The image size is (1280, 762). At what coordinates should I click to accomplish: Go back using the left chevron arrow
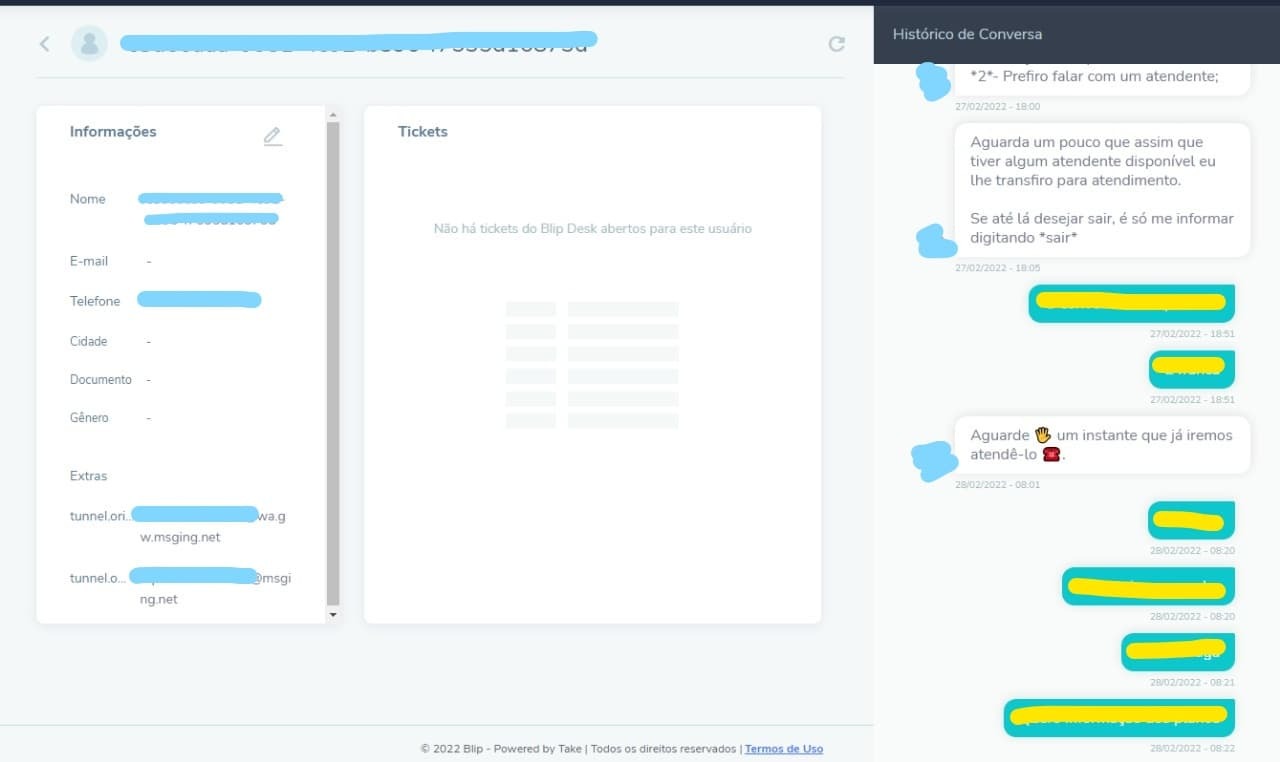tap(44, 44)
